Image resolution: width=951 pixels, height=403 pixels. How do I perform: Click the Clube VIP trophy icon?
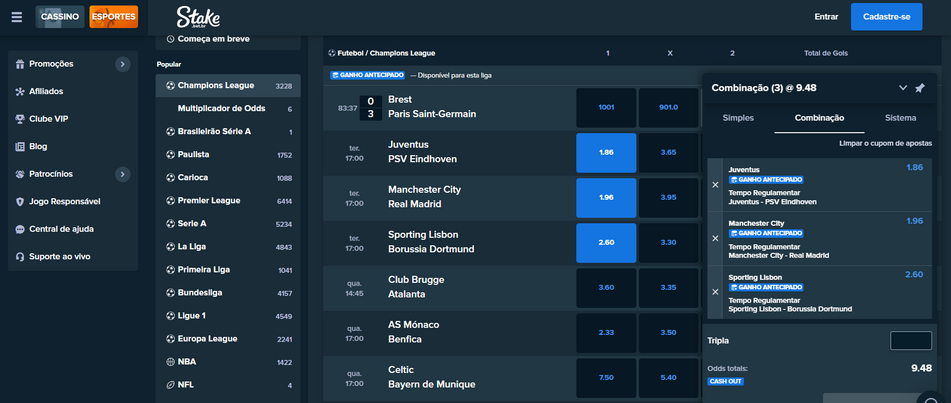(x=20, y=119)
